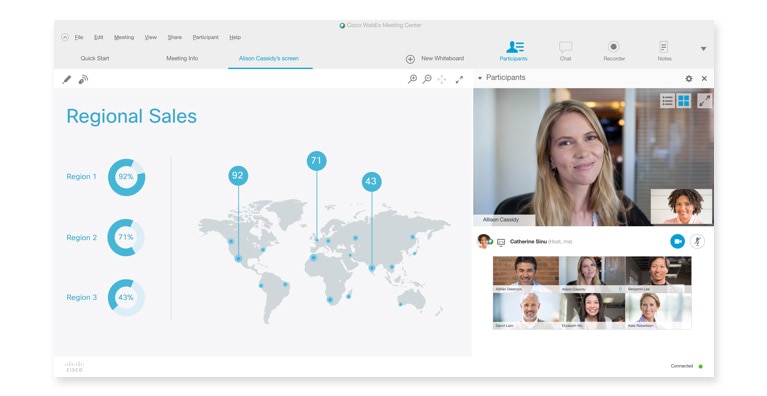Click the Alison Cassidy name label on main video

[501, 220]
